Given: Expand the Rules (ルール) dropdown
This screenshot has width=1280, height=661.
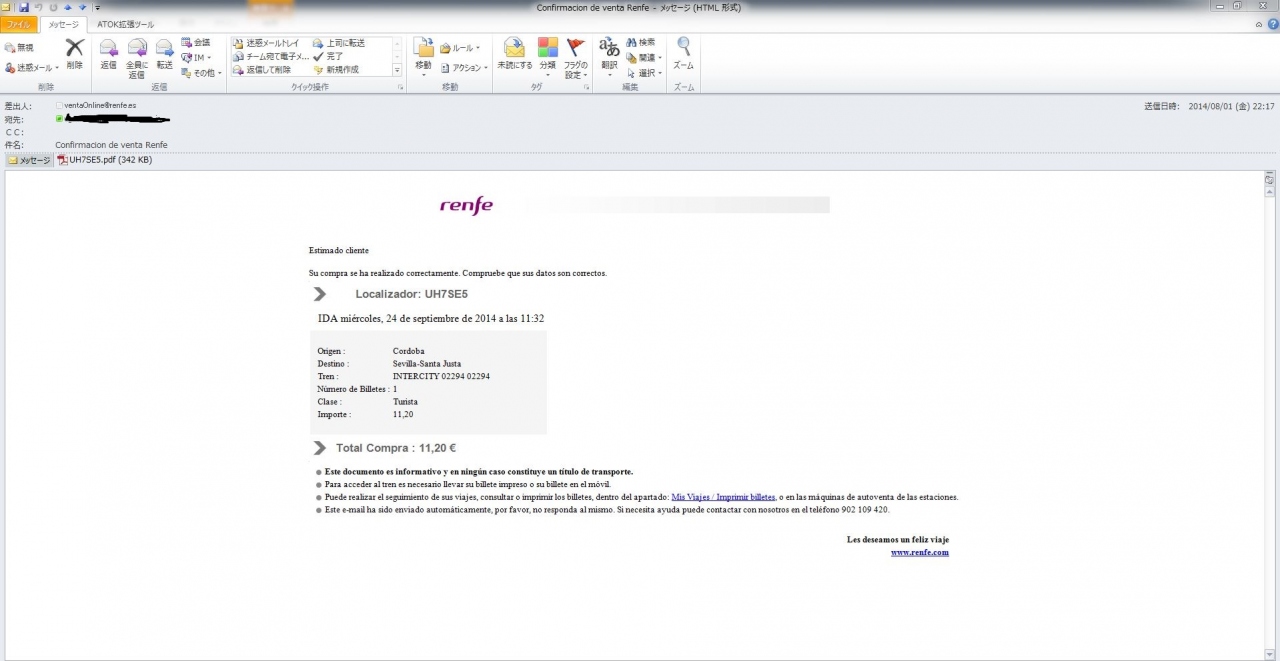Looking at the screenshot, I should 461,48.
